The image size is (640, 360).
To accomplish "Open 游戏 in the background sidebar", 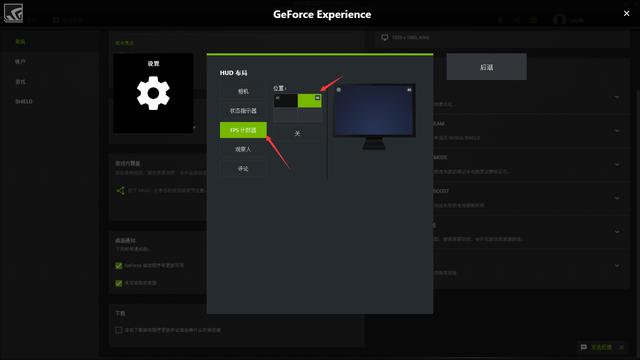I will pos(20,82).
